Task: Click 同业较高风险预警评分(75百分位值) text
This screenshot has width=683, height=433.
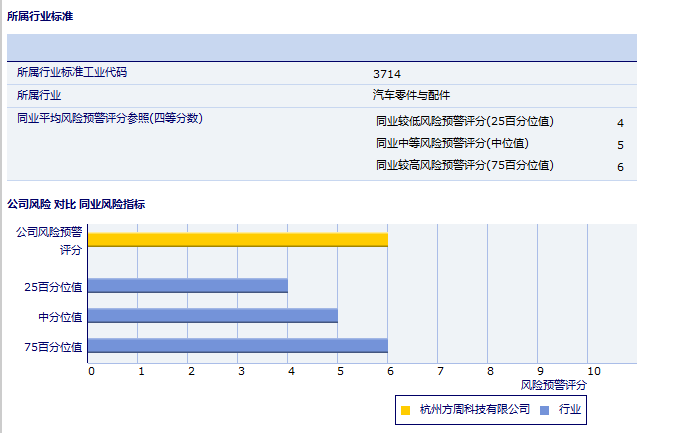Action: click(464, 165)
